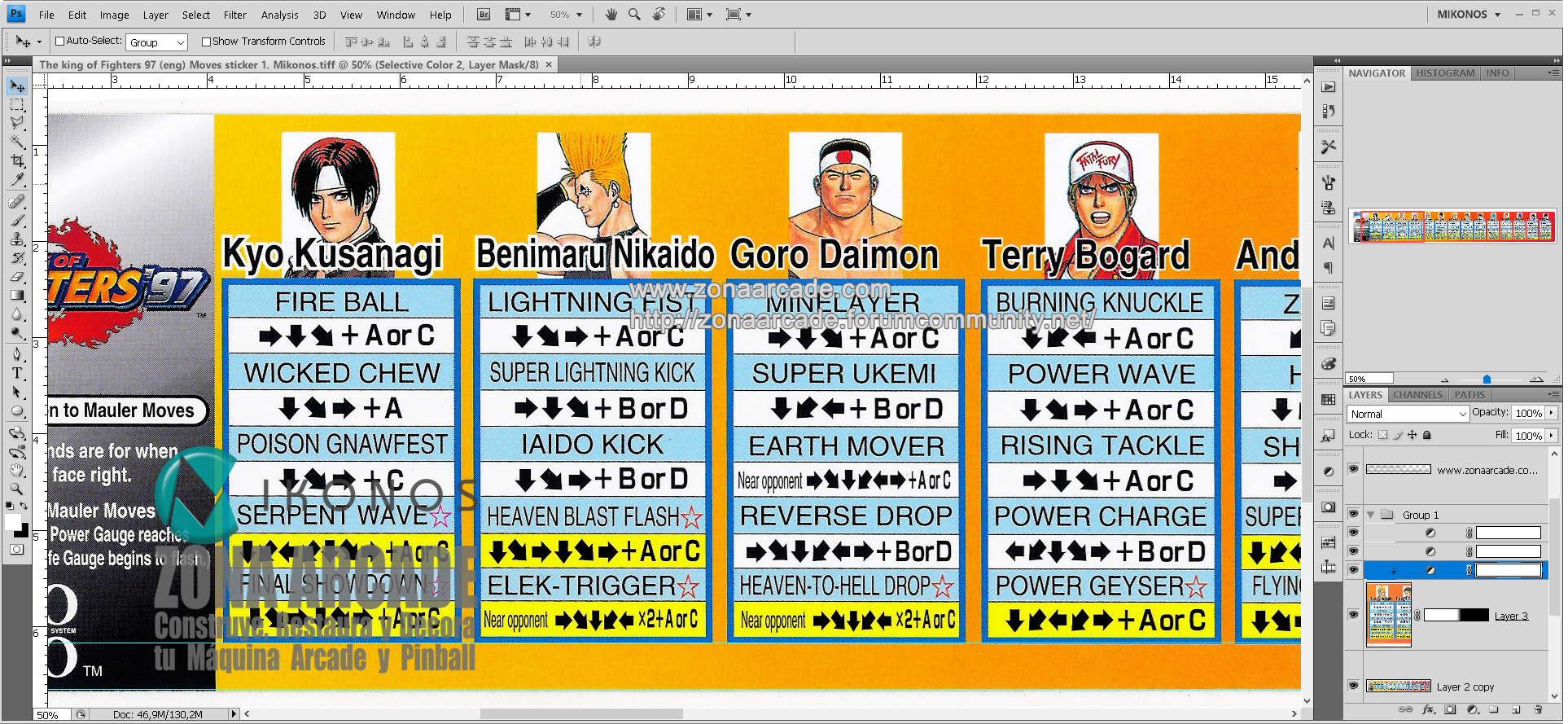Add a layer mask
This screenshot has height=724, width=1568.
(1450, 709)
